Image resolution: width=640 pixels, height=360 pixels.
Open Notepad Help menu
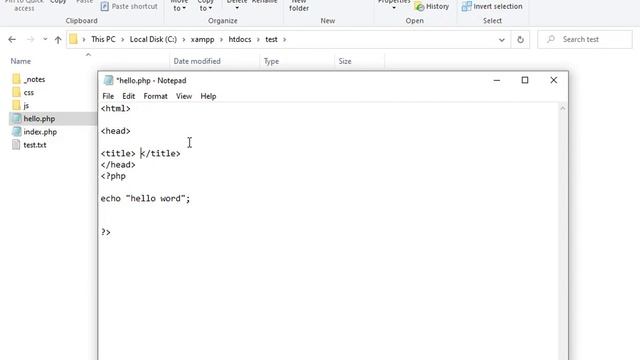208,96
